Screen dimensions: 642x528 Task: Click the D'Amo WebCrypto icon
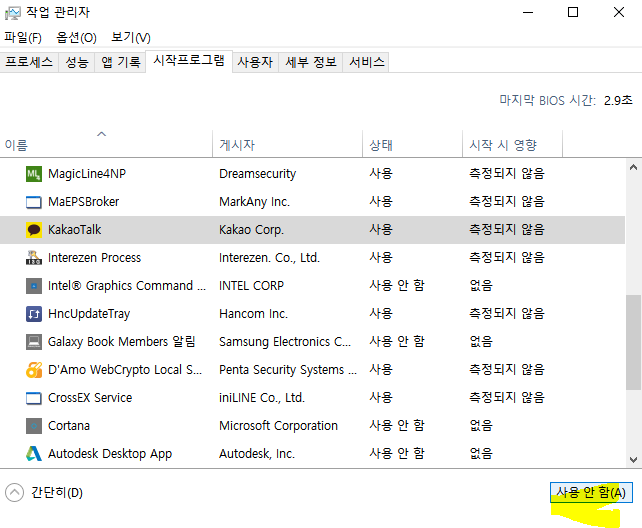[x=34, y=370]
